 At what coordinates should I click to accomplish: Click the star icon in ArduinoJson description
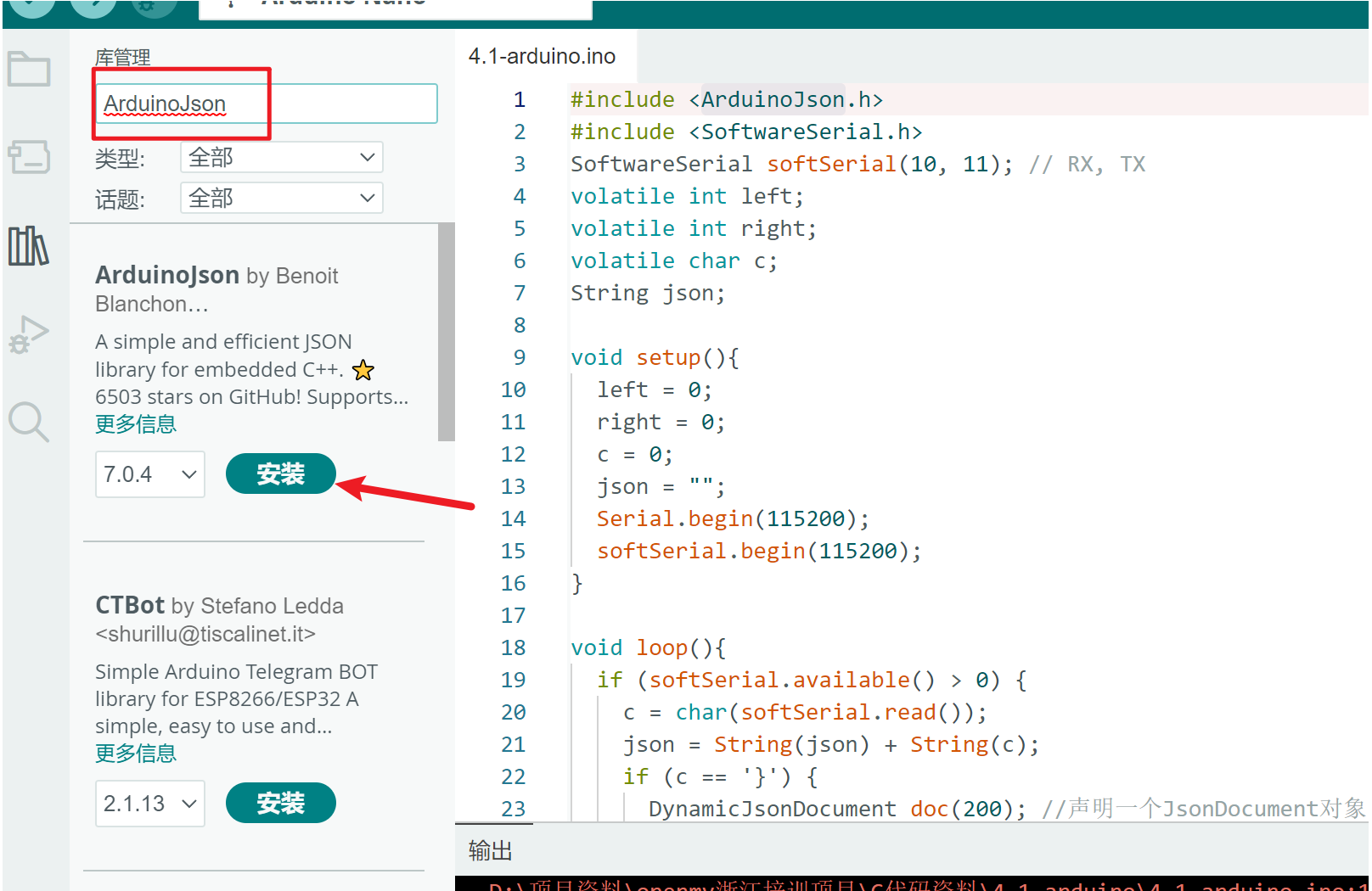pyautogui.click(x=363, y=370)
